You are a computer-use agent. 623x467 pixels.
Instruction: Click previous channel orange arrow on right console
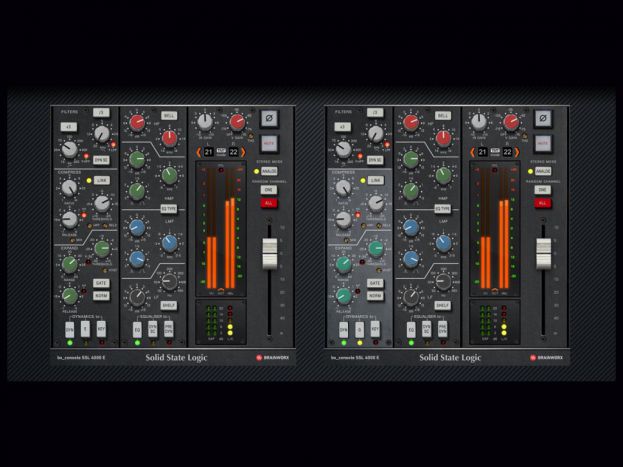point(473,152)
